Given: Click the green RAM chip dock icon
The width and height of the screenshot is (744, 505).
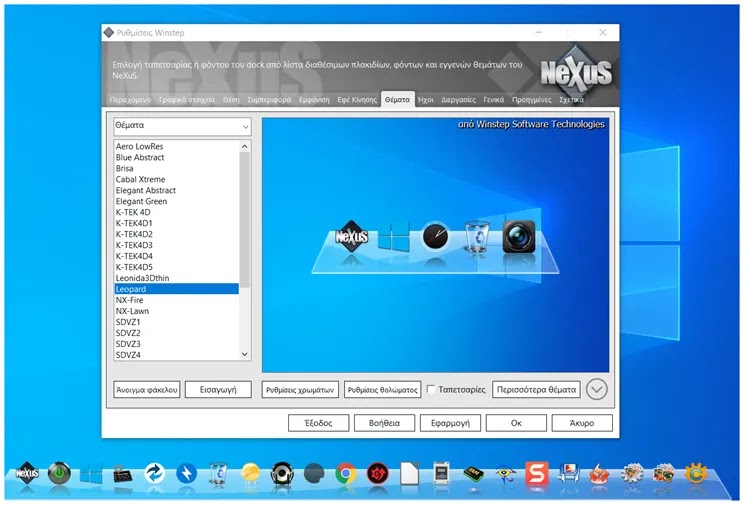Looking at the screenshot, I should point(473,474).
